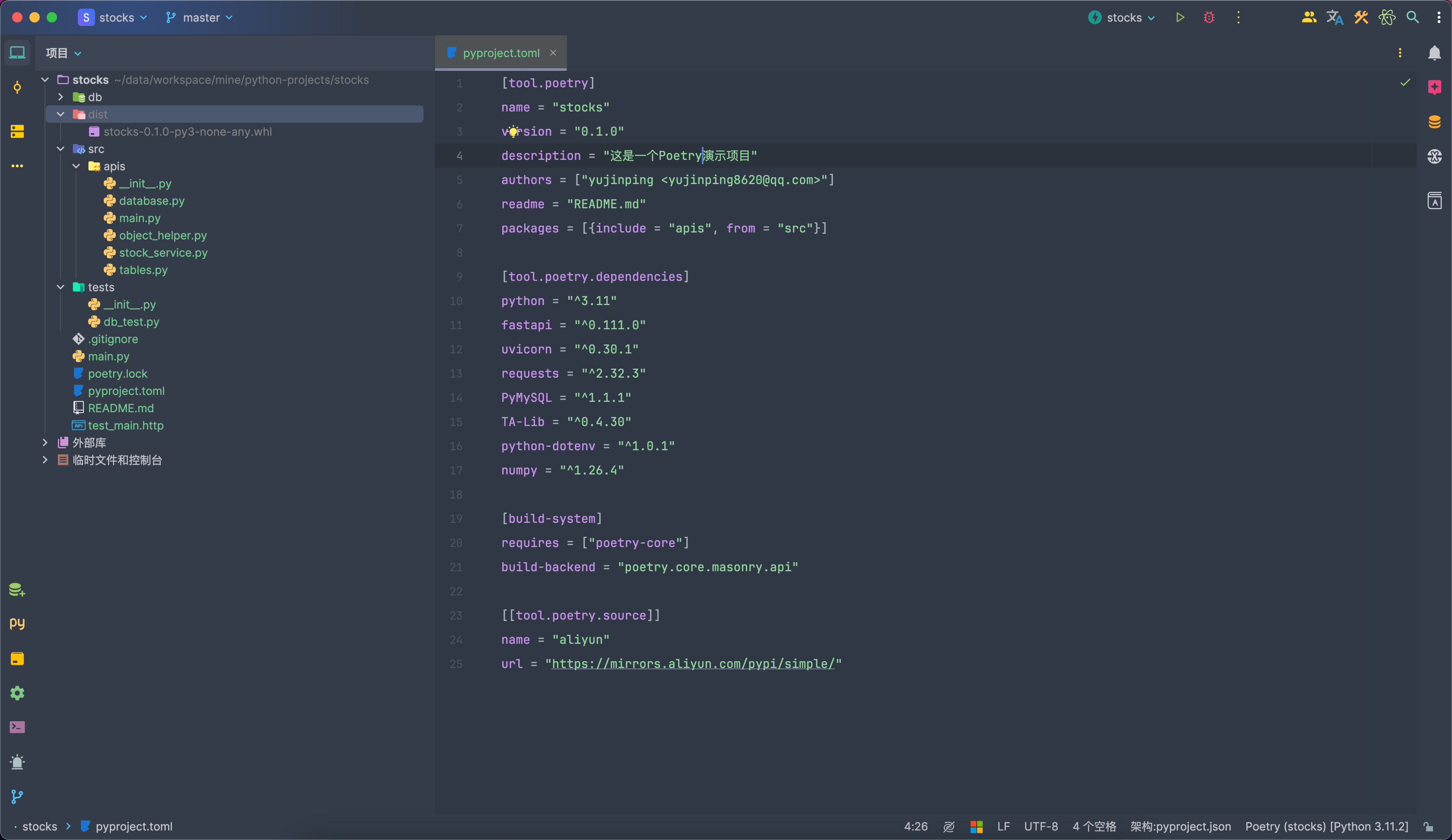This screenshot has width=1452, height=840.
Task: Collapse the dist folder
Action: (60, 114)
